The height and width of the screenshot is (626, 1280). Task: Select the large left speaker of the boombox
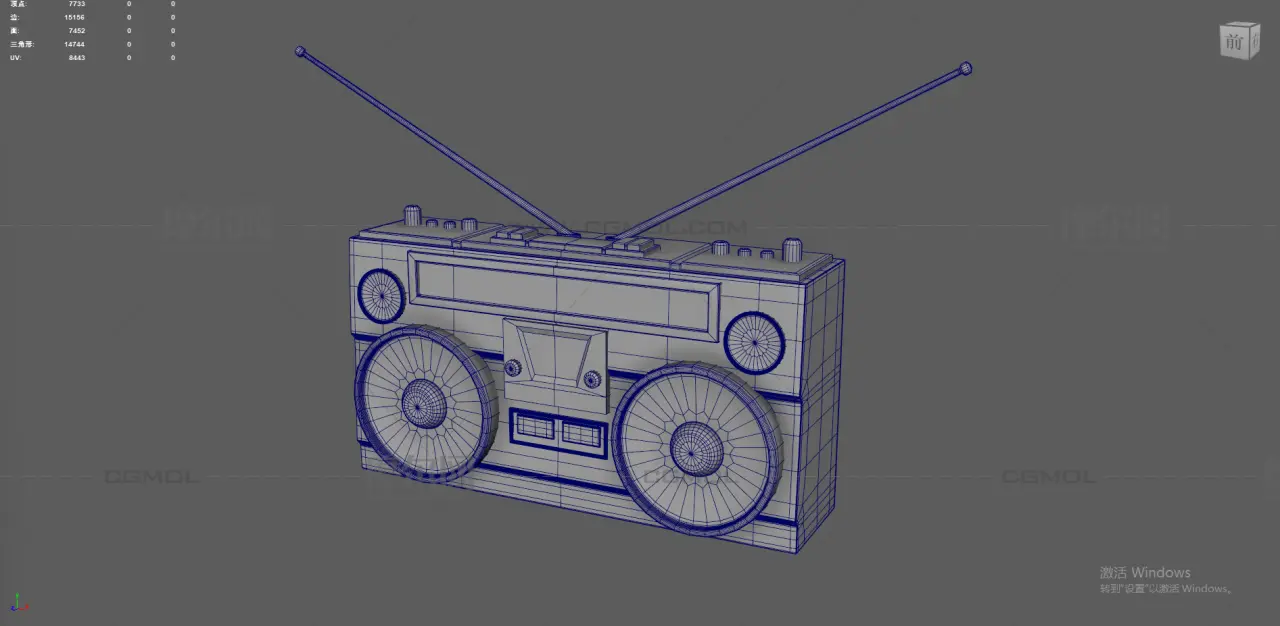click(x=426, y=402)
